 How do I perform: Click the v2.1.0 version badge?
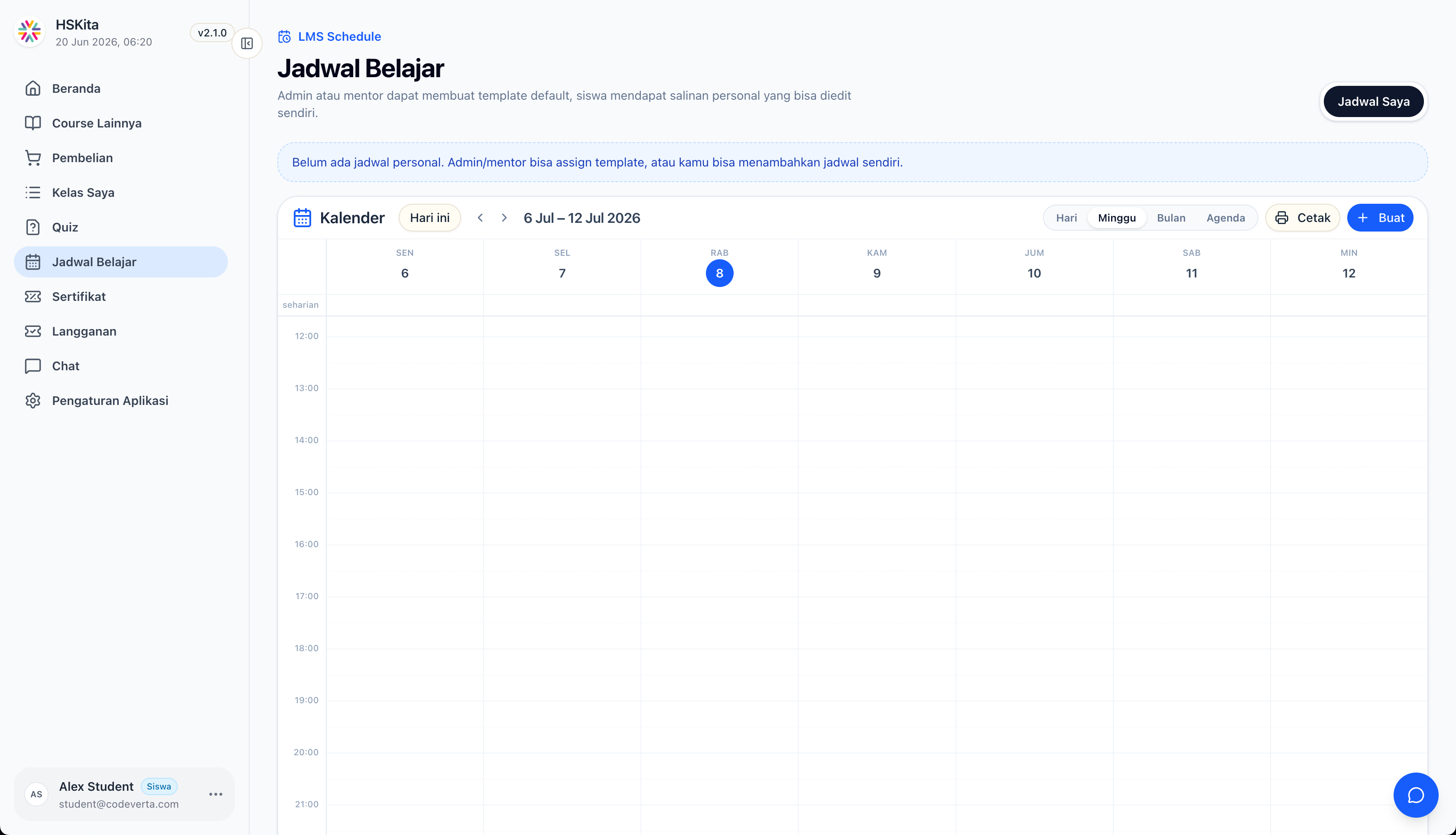pos(212,33)
